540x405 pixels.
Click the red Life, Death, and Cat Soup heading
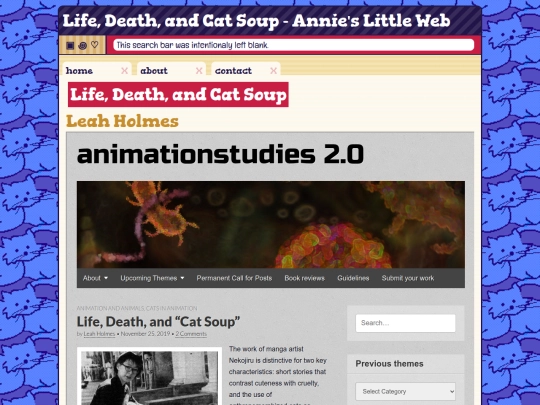click(x=178, y=94)
